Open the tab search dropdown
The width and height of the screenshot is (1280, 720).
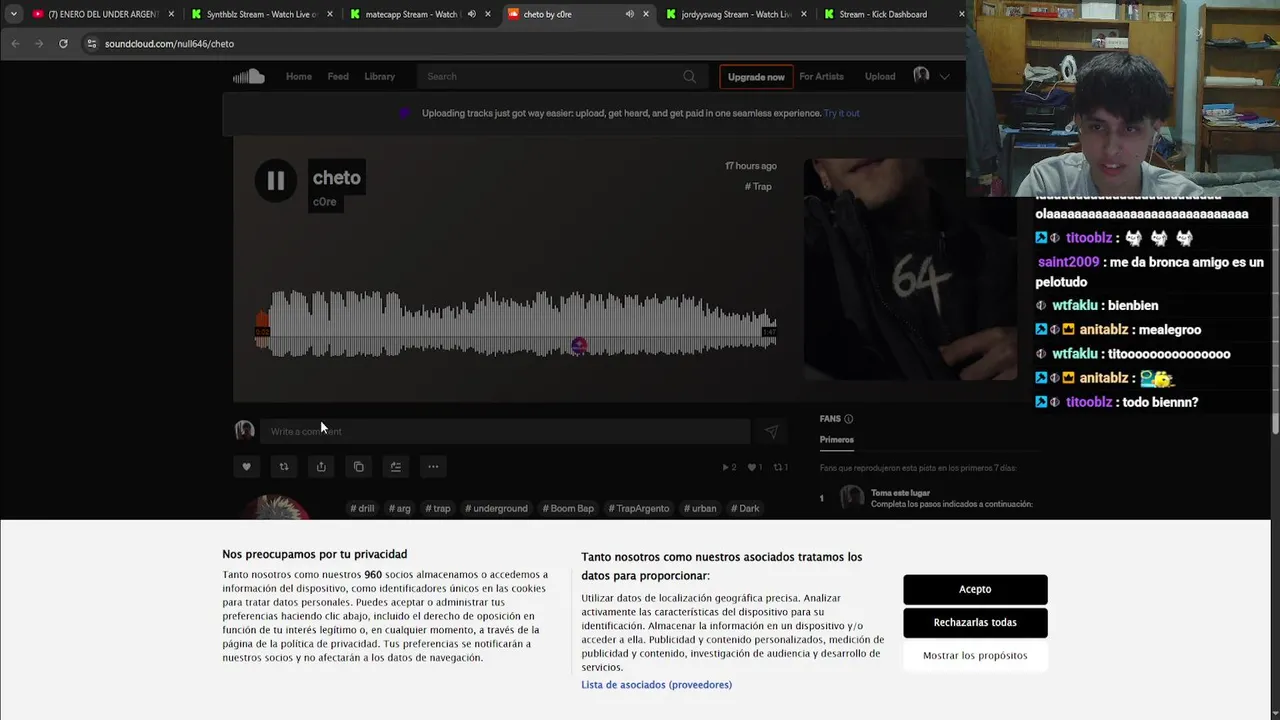pos(13,14)
